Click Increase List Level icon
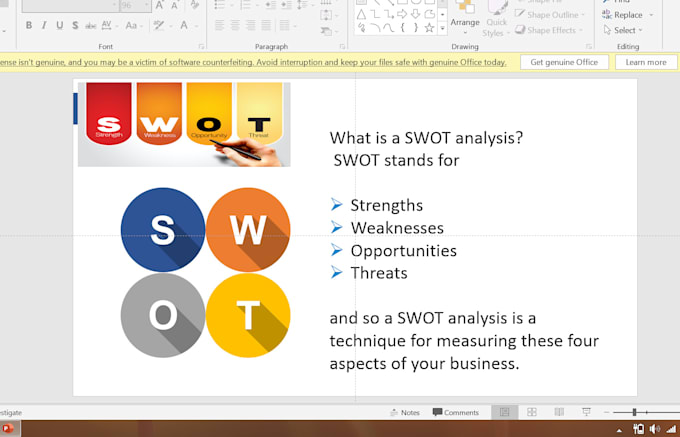This screenshot has height=437, width=680. pyautogui.click(x=286, y=5)
